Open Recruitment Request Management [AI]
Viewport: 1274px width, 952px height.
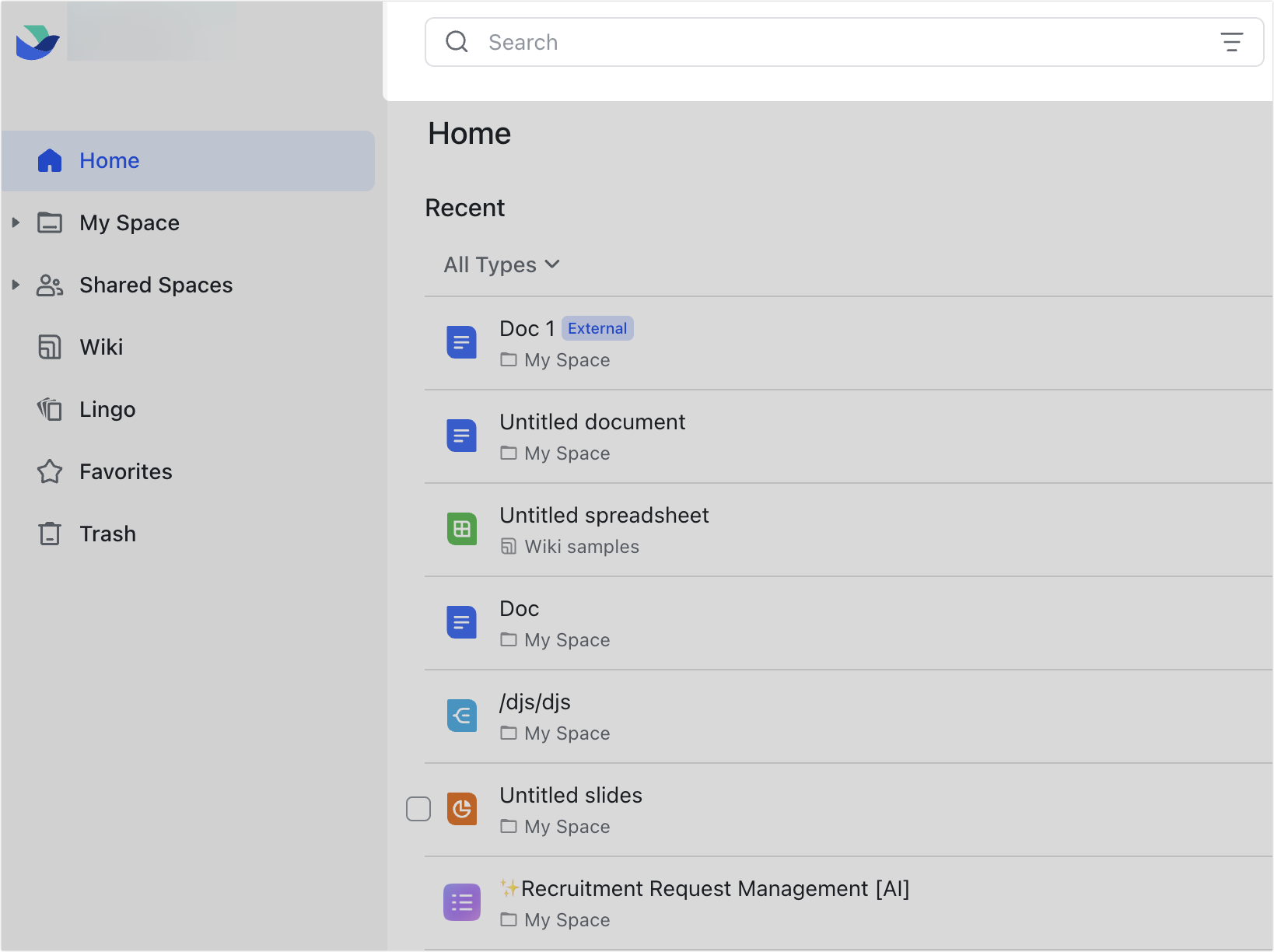705,888
